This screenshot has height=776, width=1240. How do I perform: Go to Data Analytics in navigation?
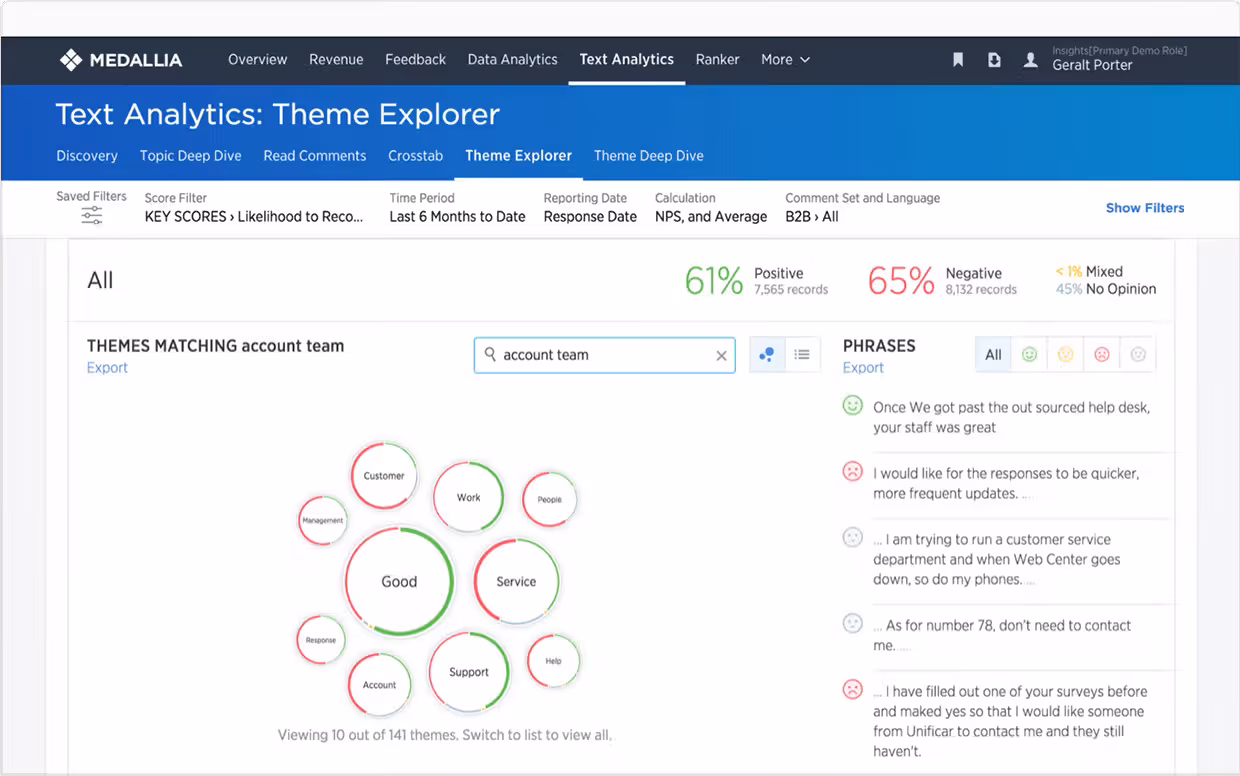(x=512, y=60)
